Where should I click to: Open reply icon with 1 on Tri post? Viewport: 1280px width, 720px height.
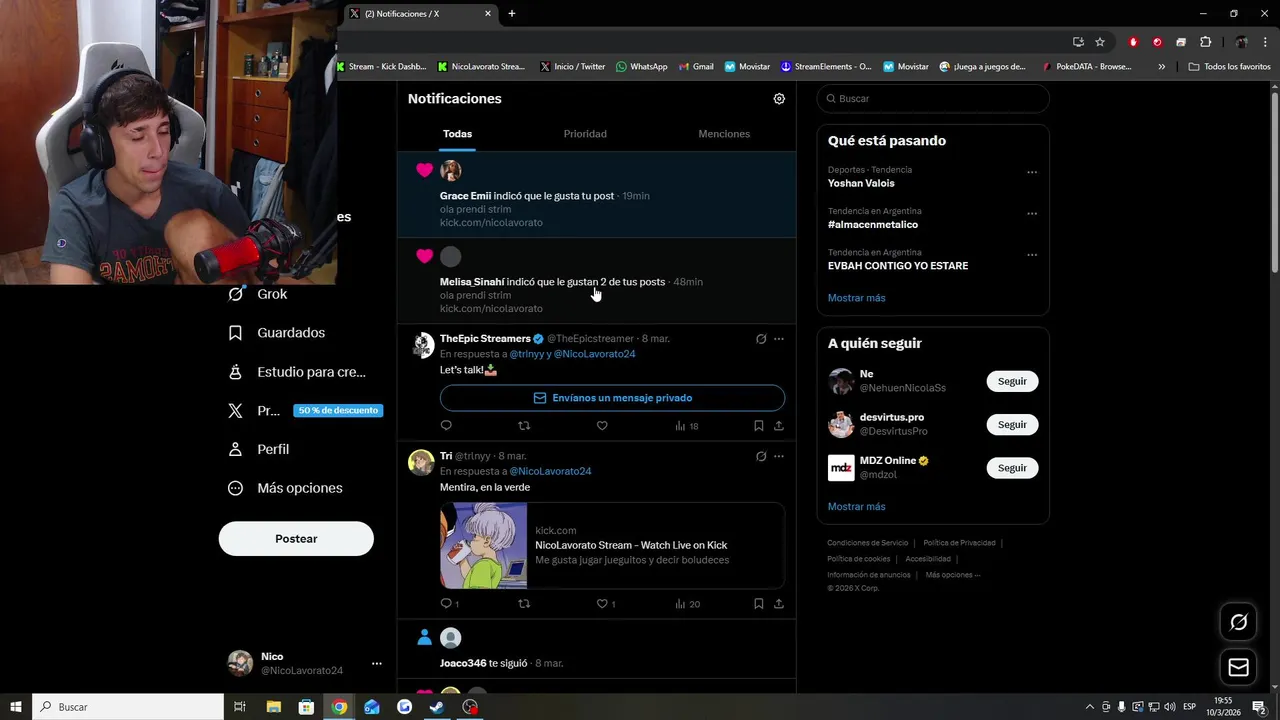(449, 604)
